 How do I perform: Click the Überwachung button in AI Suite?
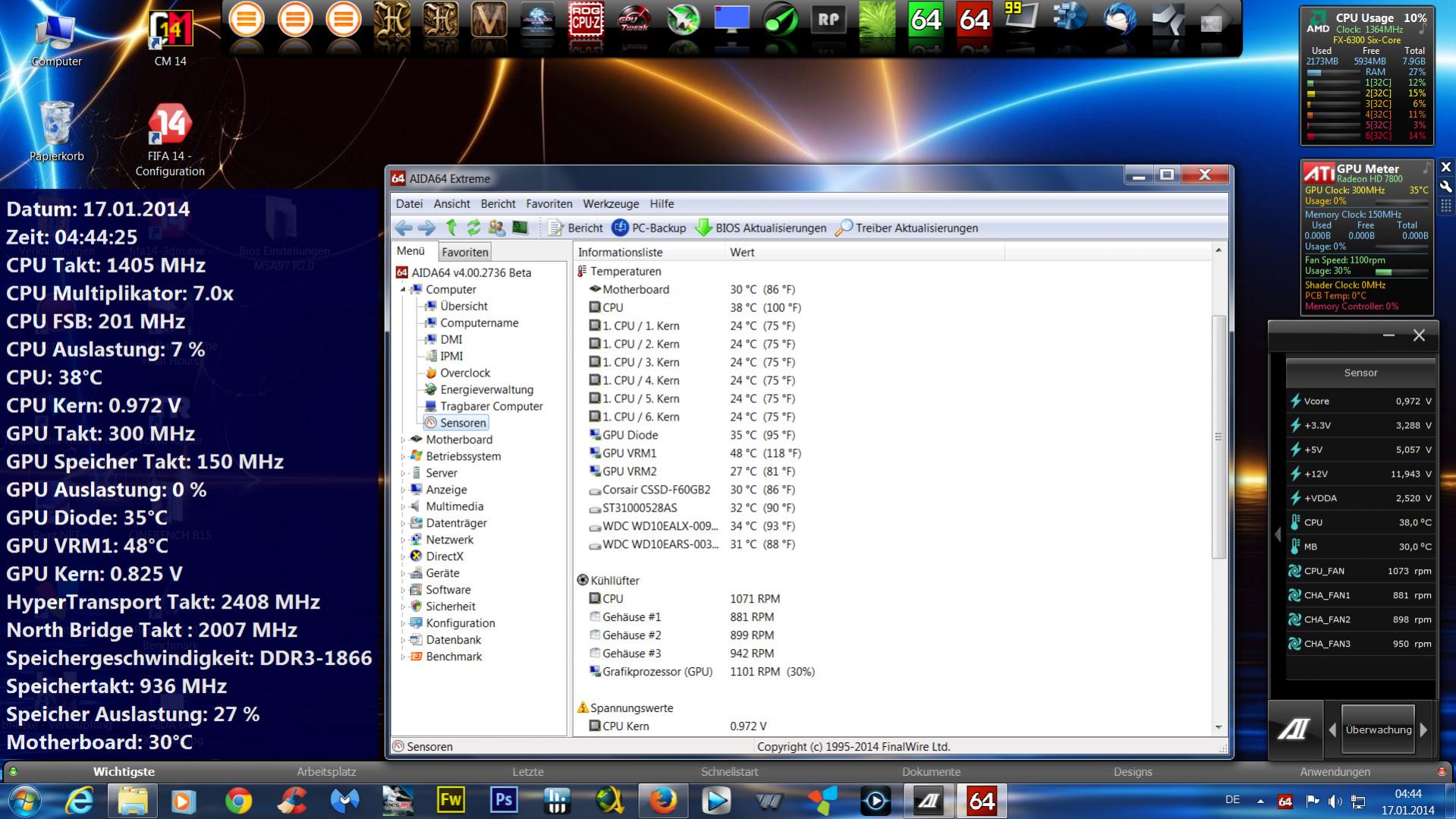[1378, 729]
